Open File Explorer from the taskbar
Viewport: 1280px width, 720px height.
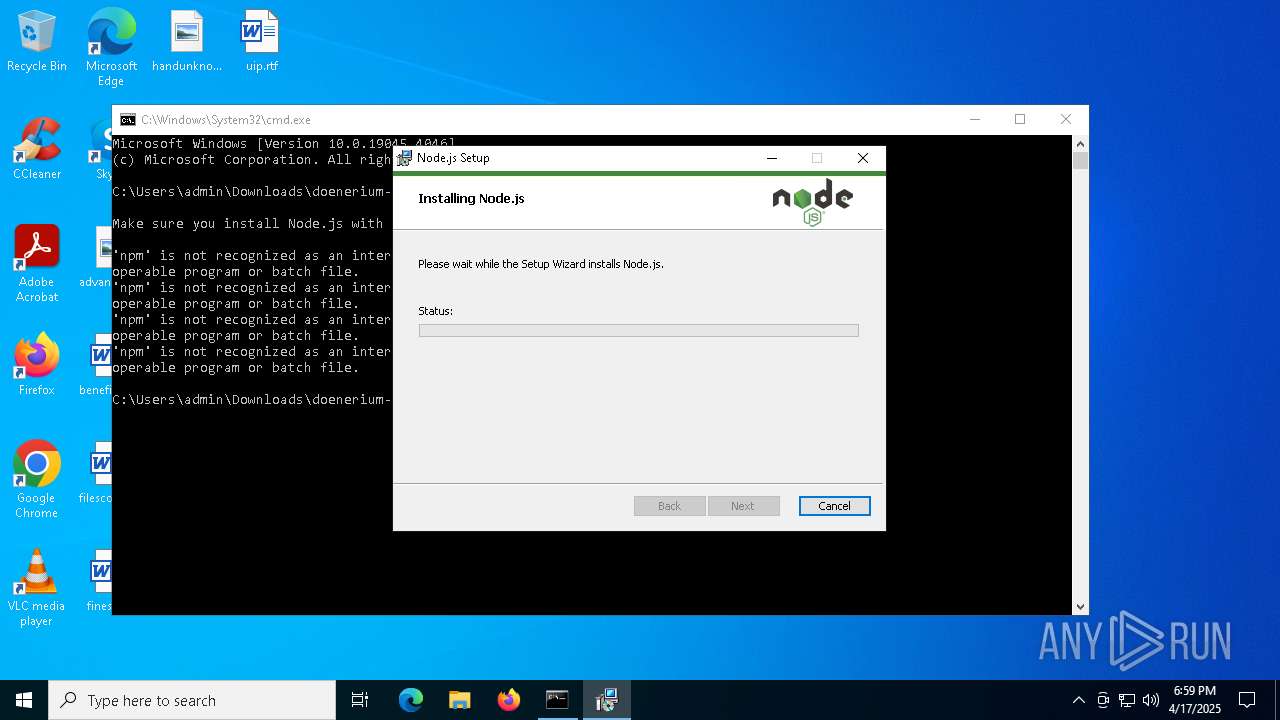click(459, 700)
